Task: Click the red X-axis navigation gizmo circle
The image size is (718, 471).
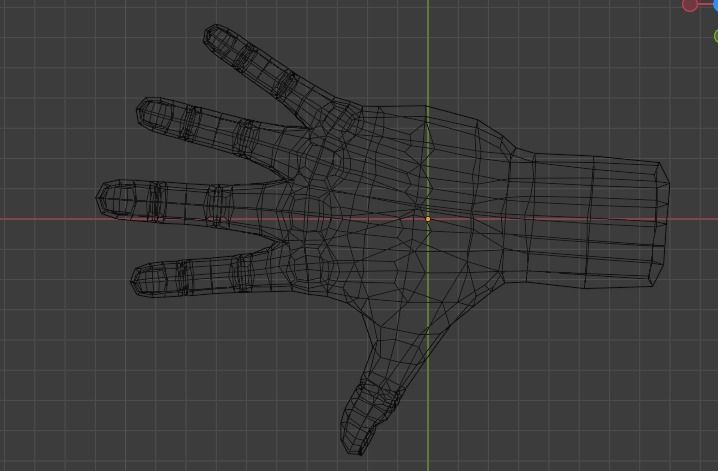Action: [x=689, y=5]
